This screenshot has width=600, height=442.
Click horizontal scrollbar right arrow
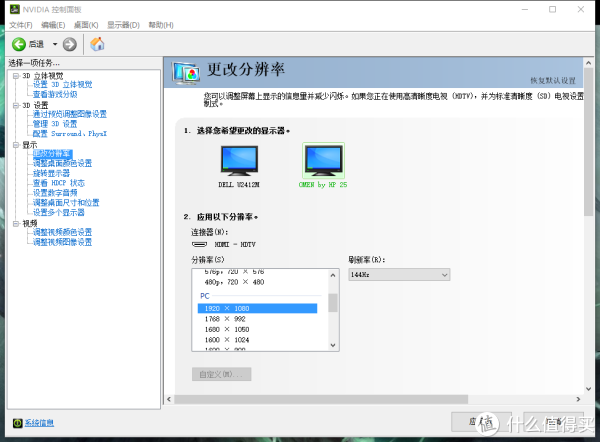coord(578,399)
